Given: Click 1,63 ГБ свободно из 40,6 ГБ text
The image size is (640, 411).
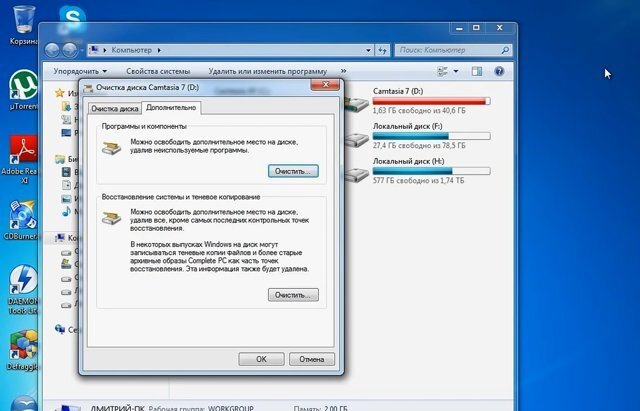Looking at the screenshot, I should pyautogui.click(x=419, y=111).
